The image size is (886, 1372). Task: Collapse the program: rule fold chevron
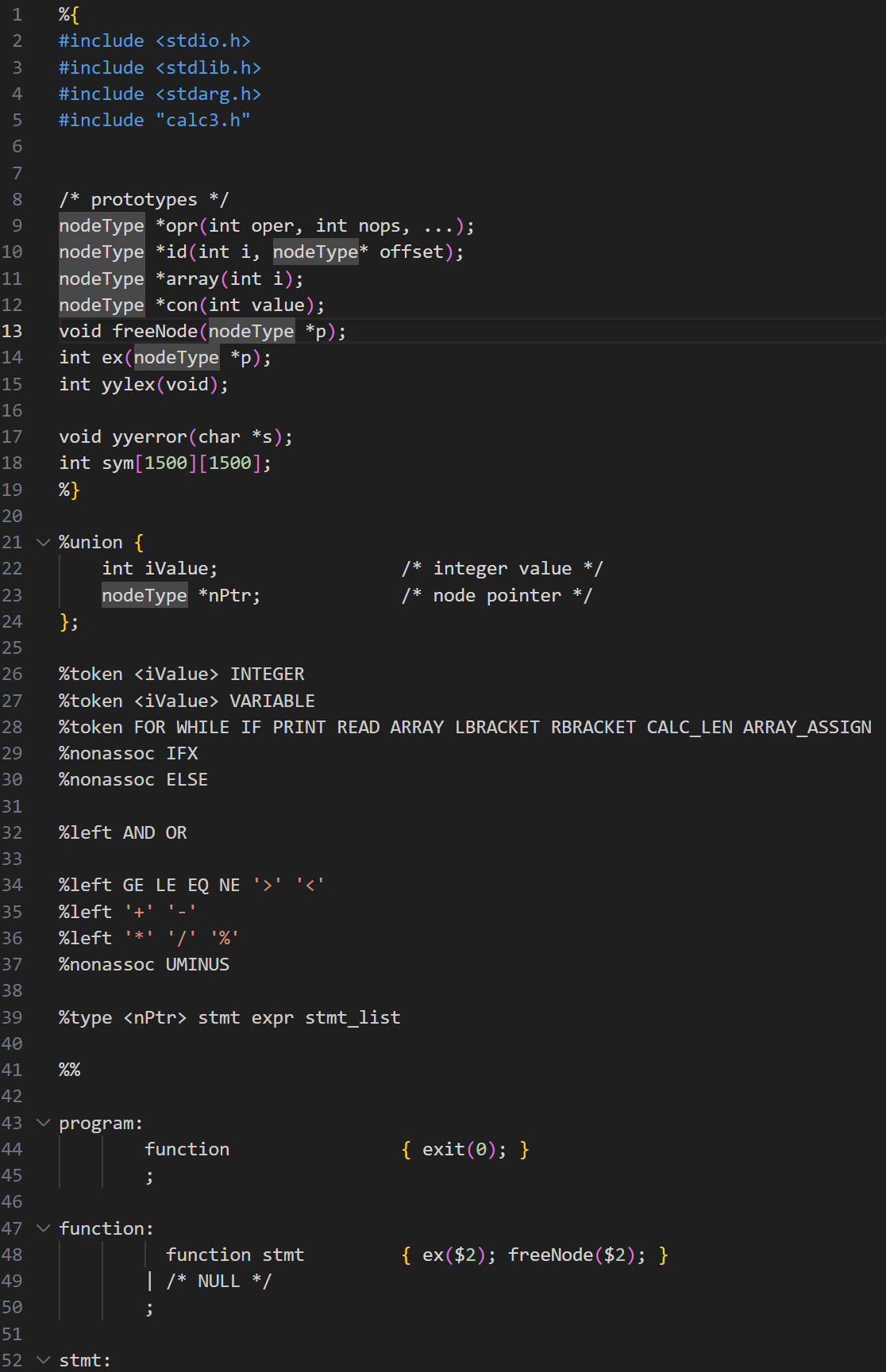[x=44, y=1123]
